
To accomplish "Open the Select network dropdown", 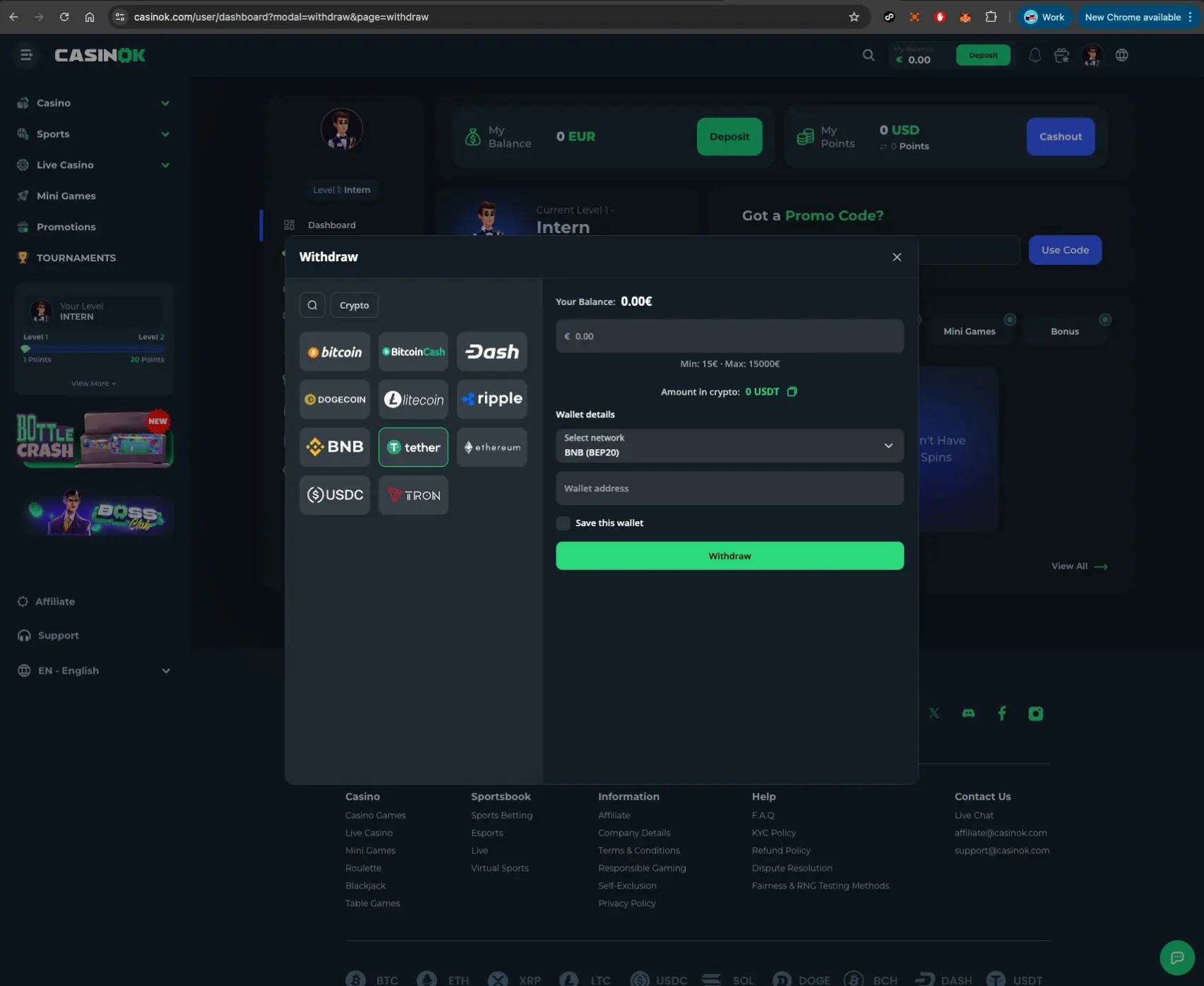I will tap(729, 446).
